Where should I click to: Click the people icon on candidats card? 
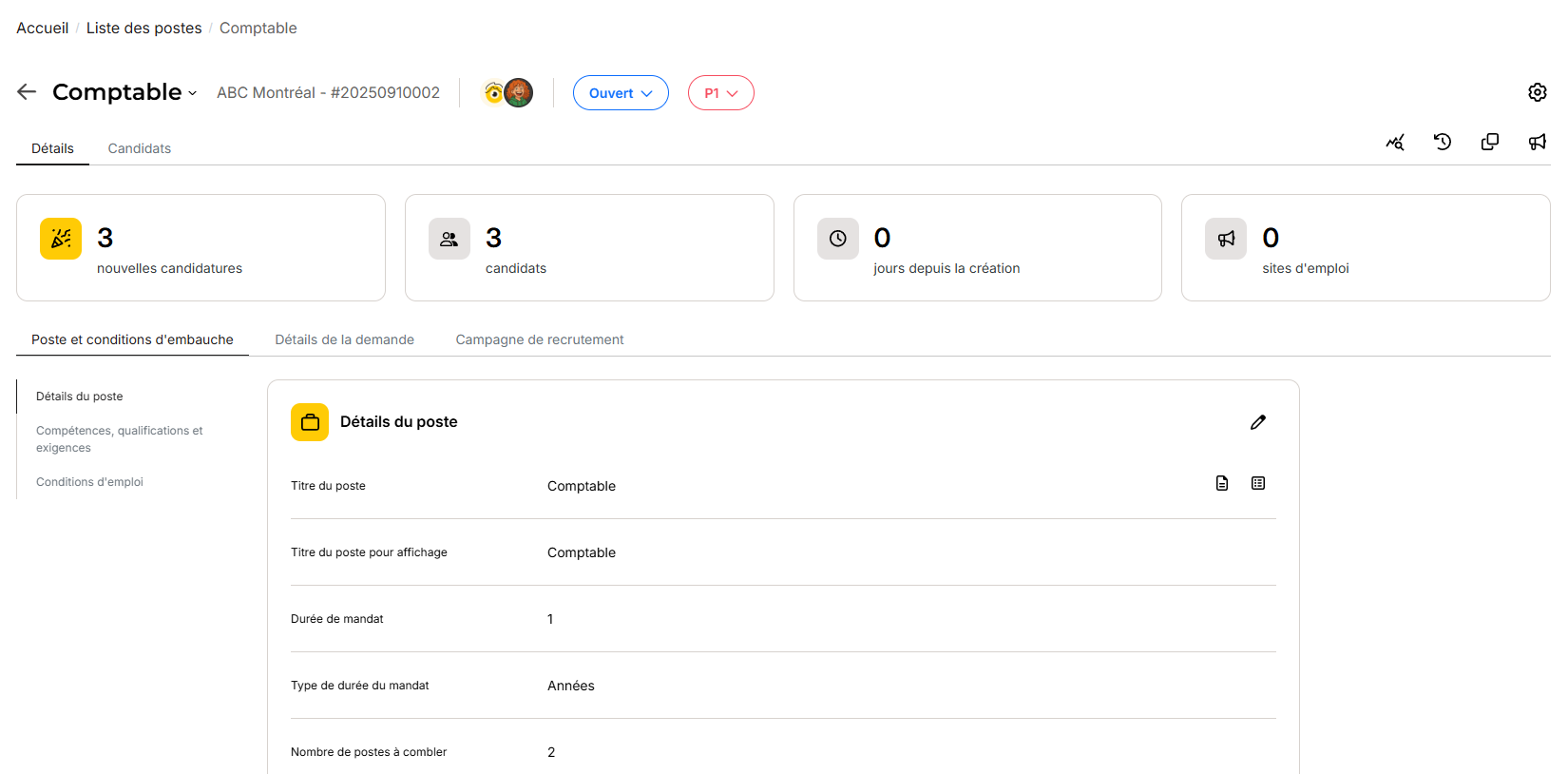[449, 239]
